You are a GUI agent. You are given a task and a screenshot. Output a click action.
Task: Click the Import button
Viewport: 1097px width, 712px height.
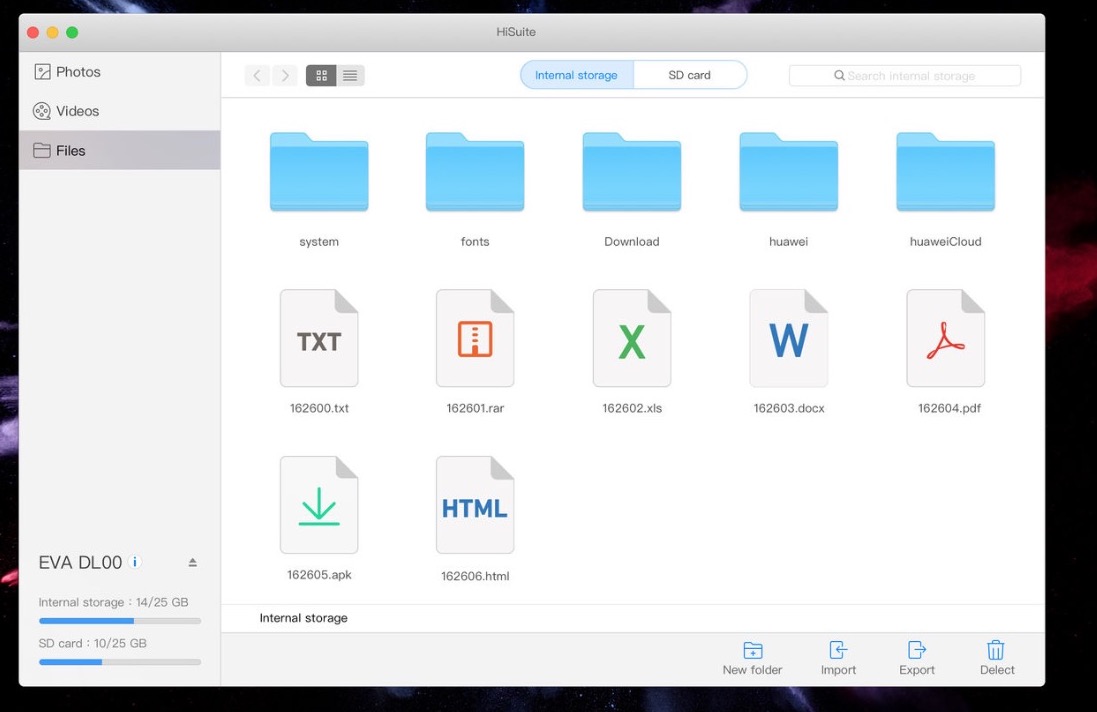[x=838, y=658]
